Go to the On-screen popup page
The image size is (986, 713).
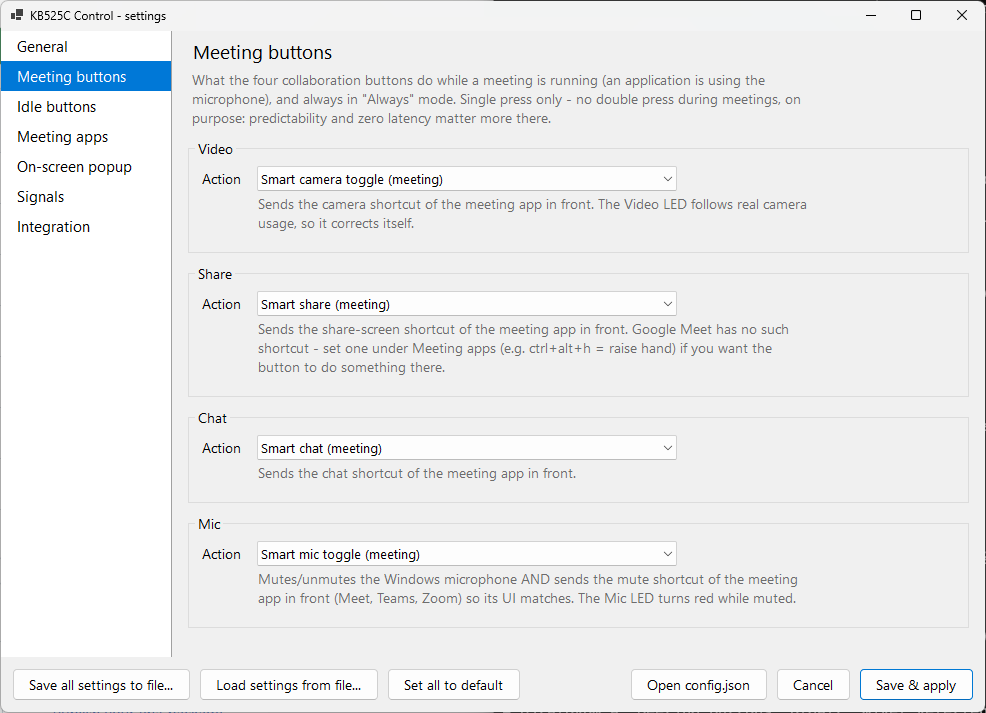[86, 167]
